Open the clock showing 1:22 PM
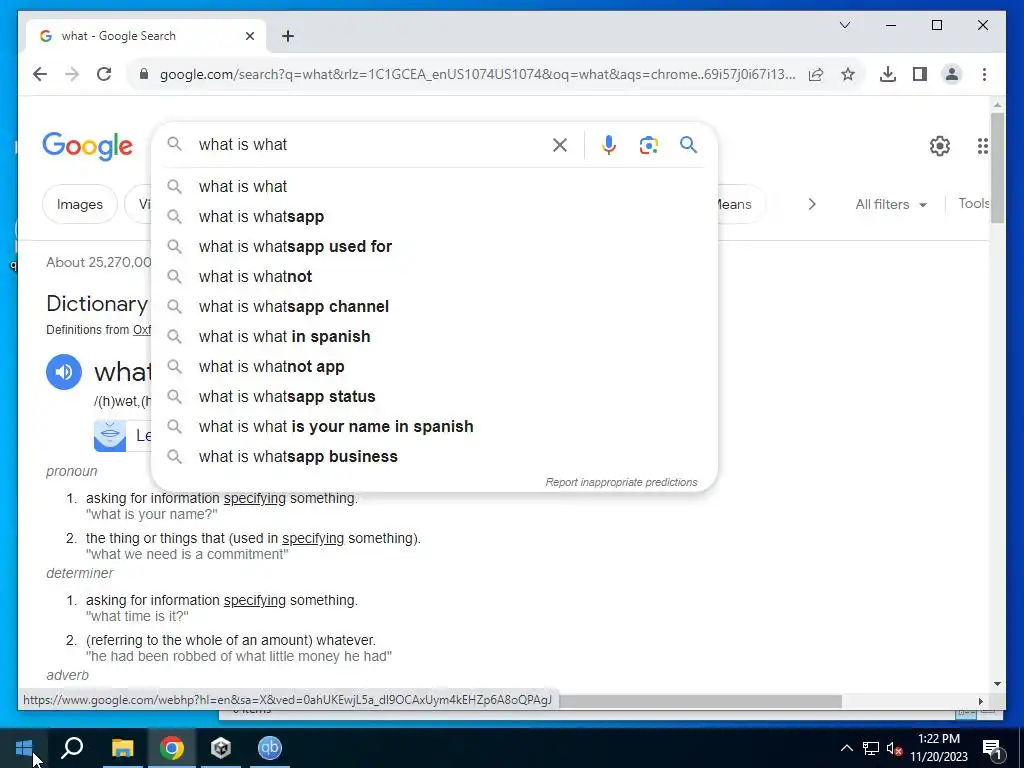Screen dimensions: 1024x768 click(x=939, y=748)
